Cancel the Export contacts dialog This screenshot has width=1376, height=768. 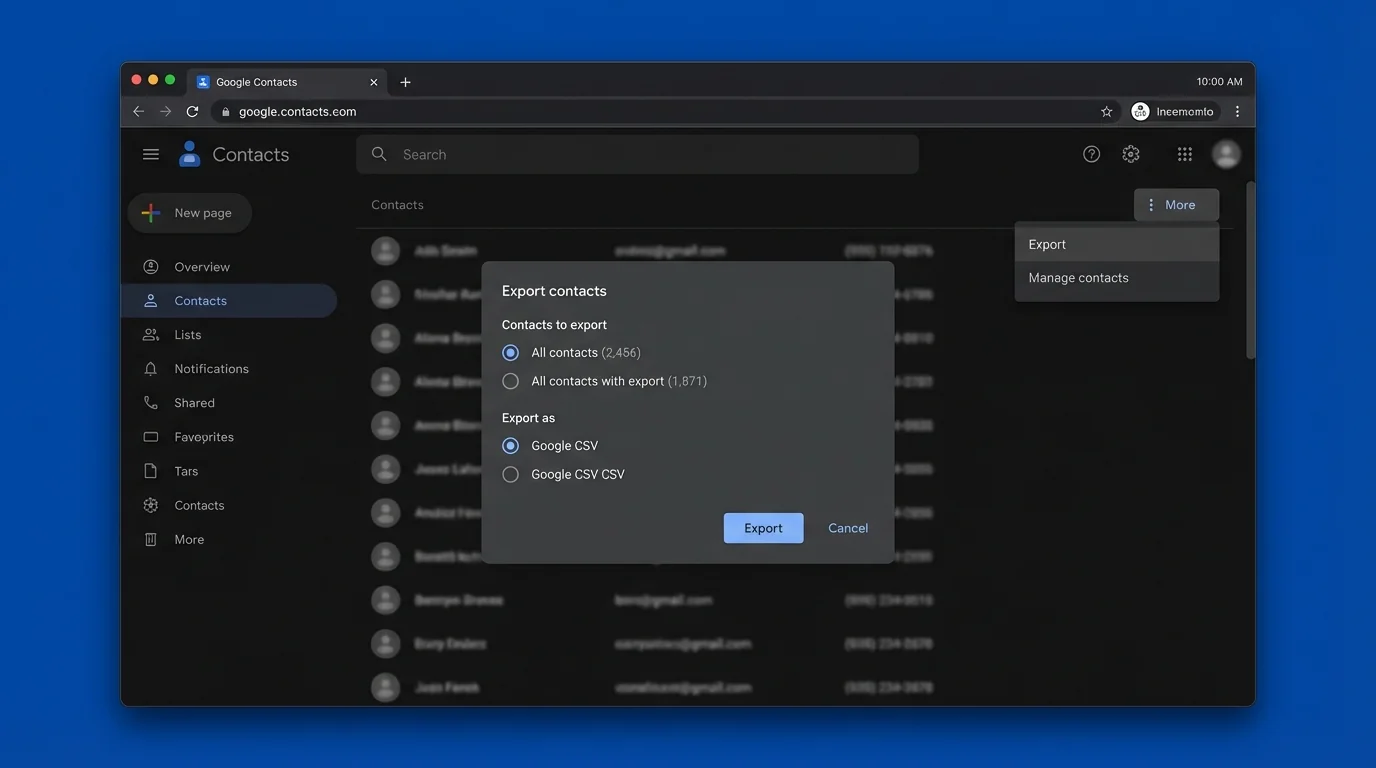coord(847,527)
